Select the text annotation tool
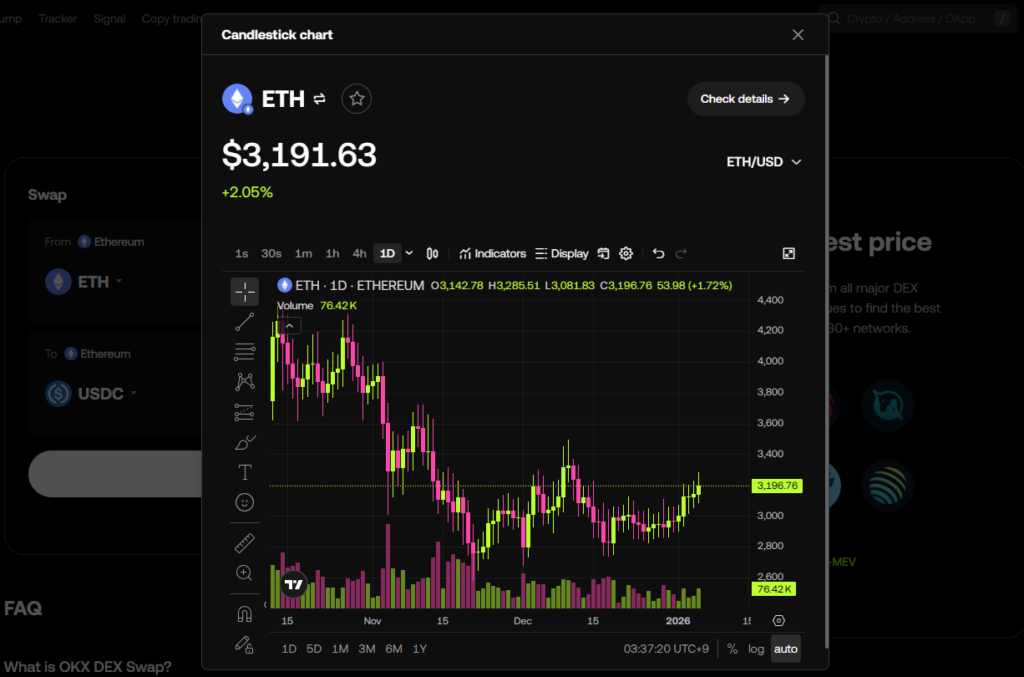This screenshot has width=1024, height=677. [245, 472]
